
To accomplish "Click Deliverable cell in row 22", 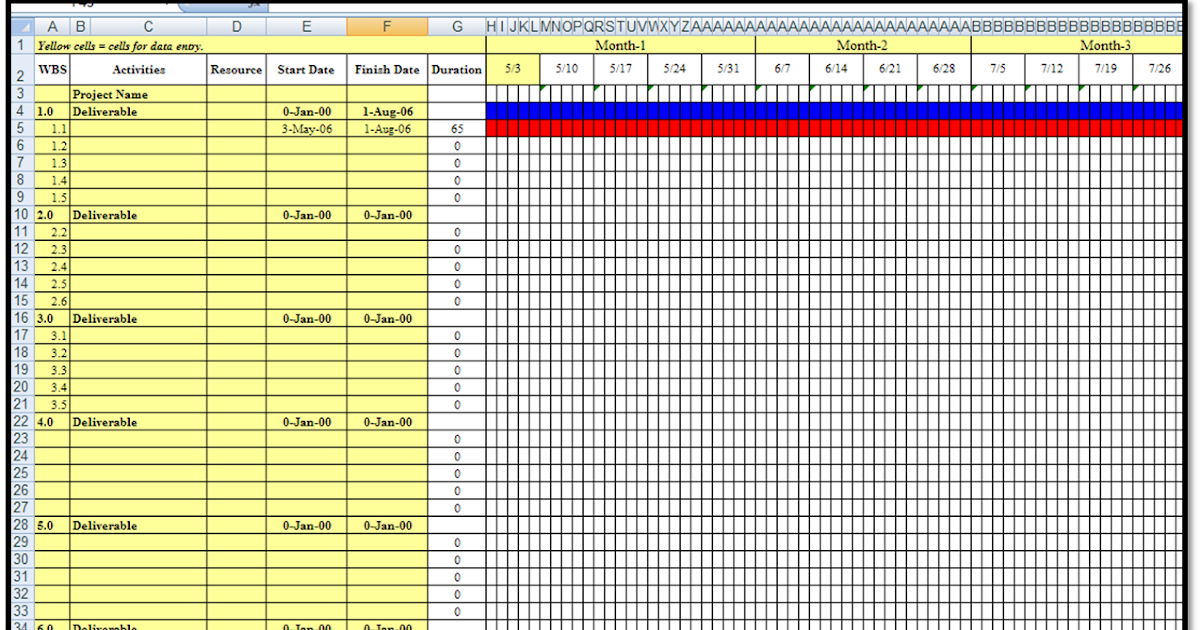I will point(138,422).
